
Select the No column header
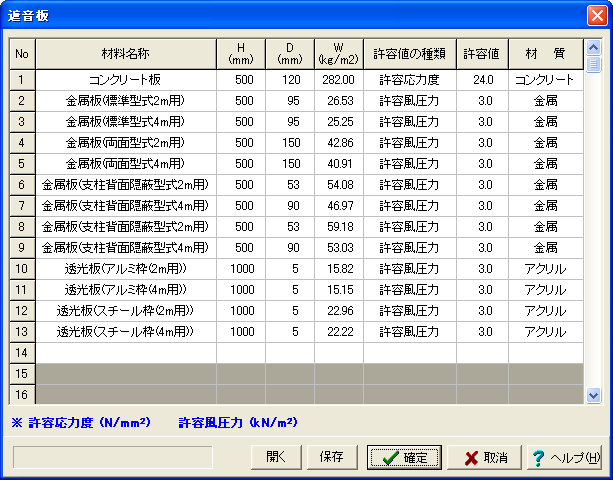tap(22, 54)
